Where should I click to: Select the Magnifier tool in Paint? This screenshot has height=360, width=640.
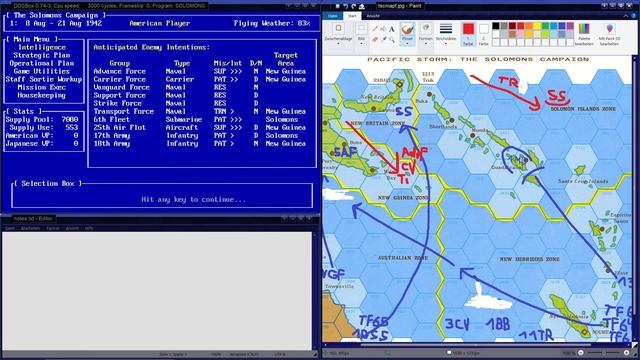click(x=391, y=39)
